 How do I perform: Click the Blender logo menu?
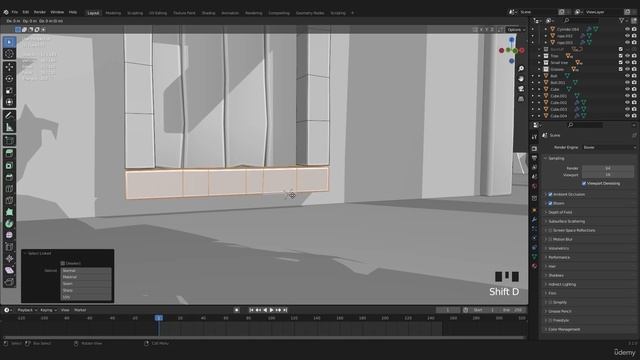(x=6, y=12)
